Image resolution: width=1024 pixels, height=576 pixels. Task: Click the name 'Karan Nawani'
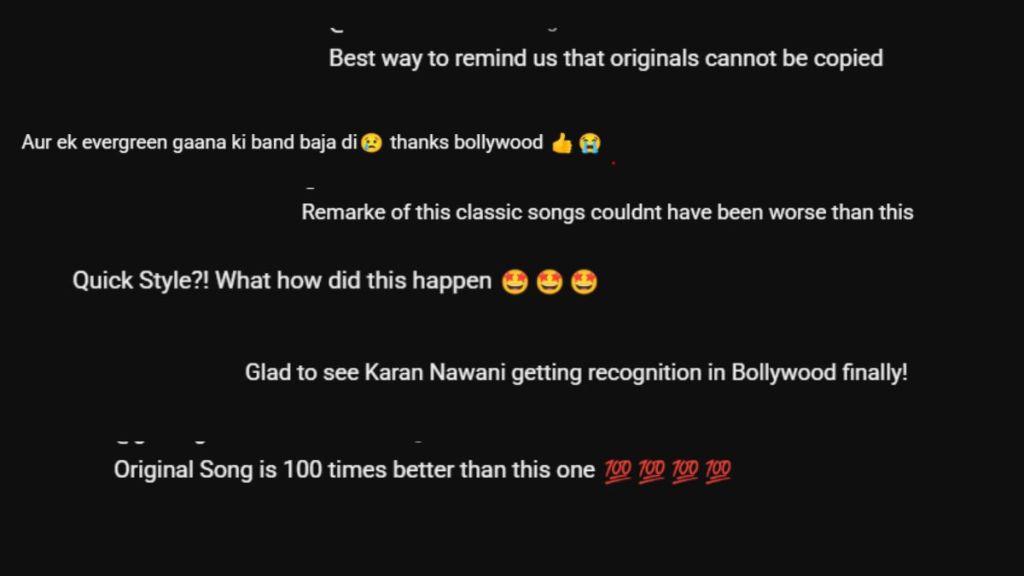coord(435,372)
